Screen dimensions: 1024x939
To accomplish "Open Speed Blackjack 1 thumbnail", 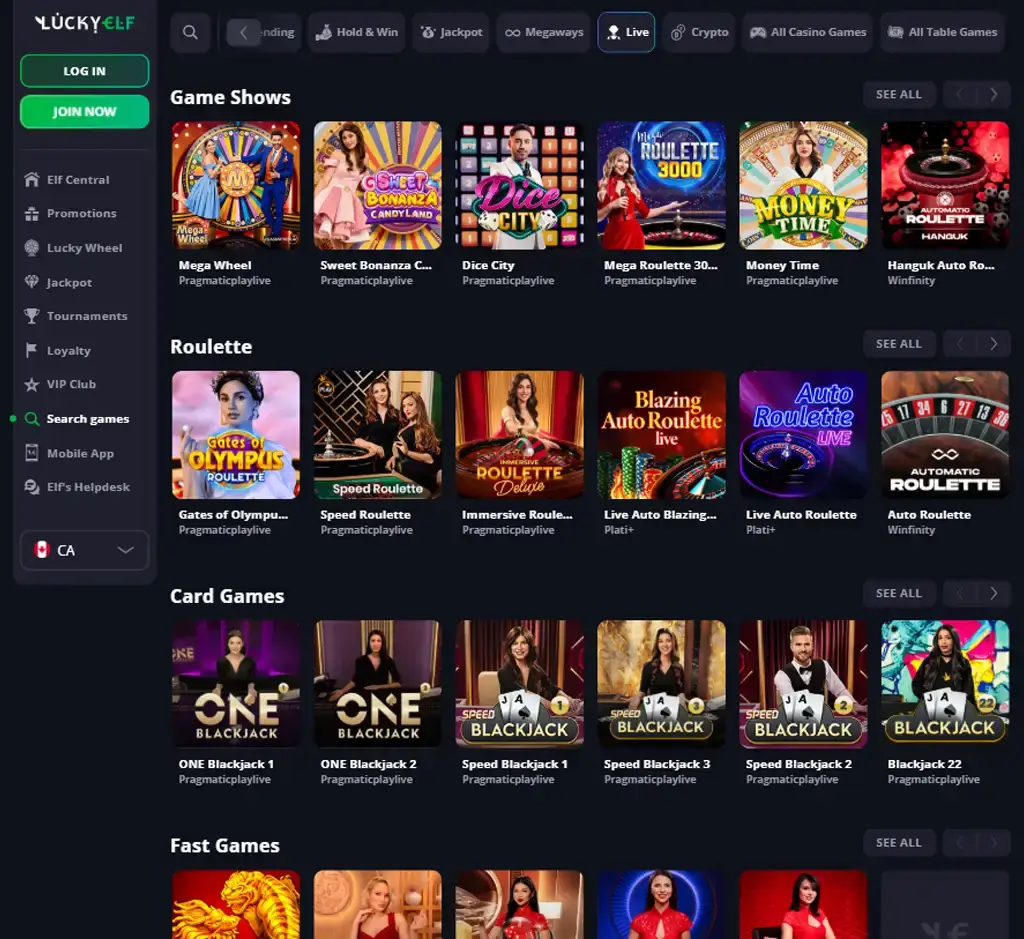I will pos(519,684).
